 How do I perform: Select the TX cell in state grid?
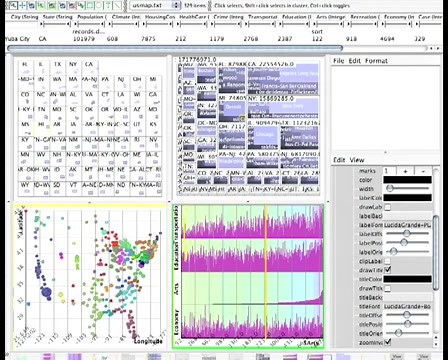coord(58,68)
